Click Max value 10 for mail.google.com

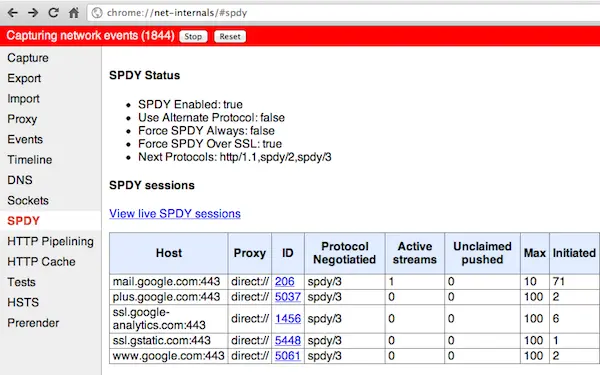[530, 282]
